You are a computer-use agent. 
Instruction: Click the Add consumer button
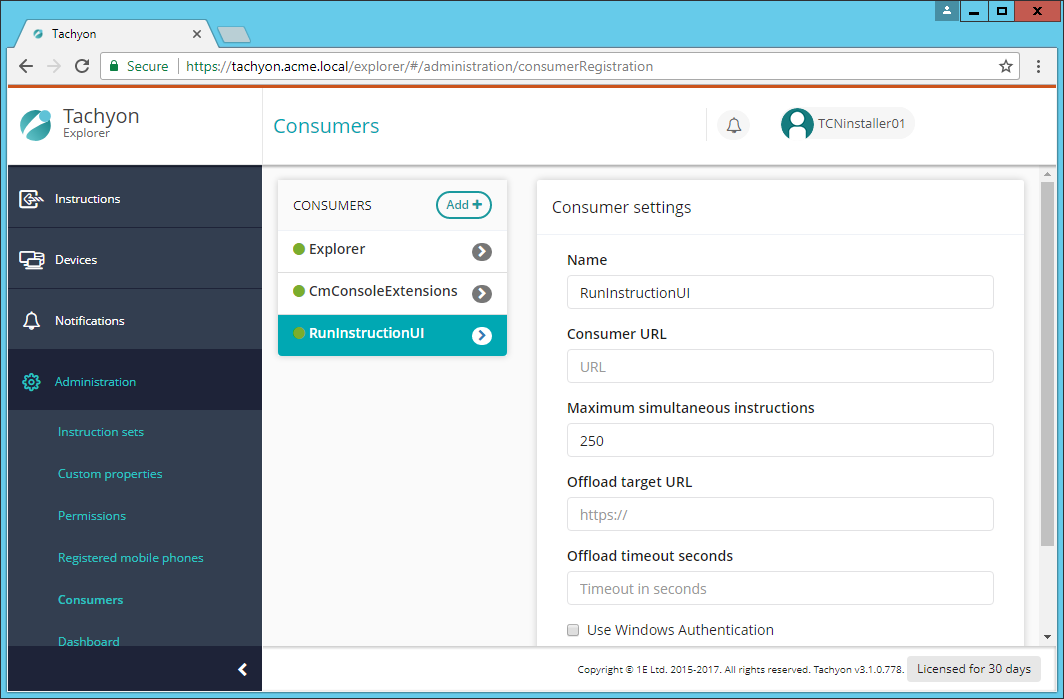(463, 205)
